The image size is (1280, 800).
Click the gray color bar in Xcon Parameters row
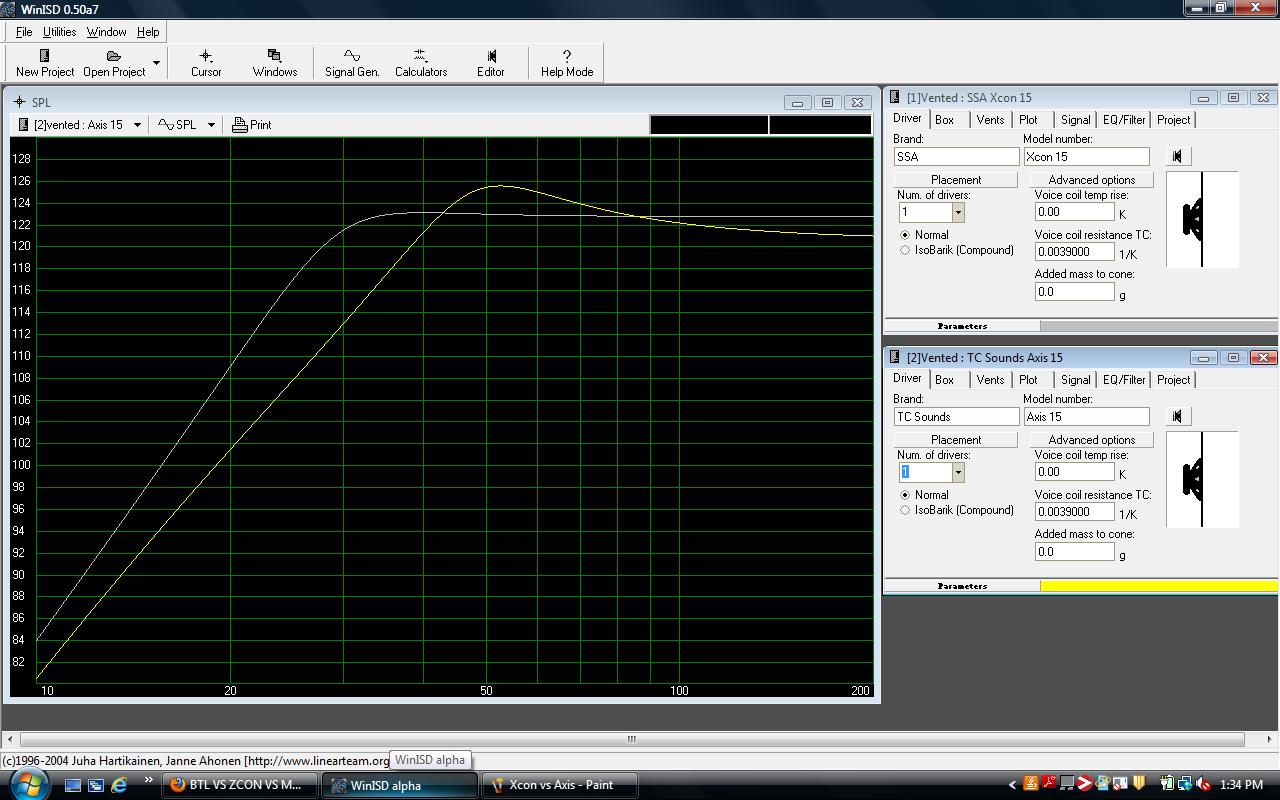[x=1158, y=326]
